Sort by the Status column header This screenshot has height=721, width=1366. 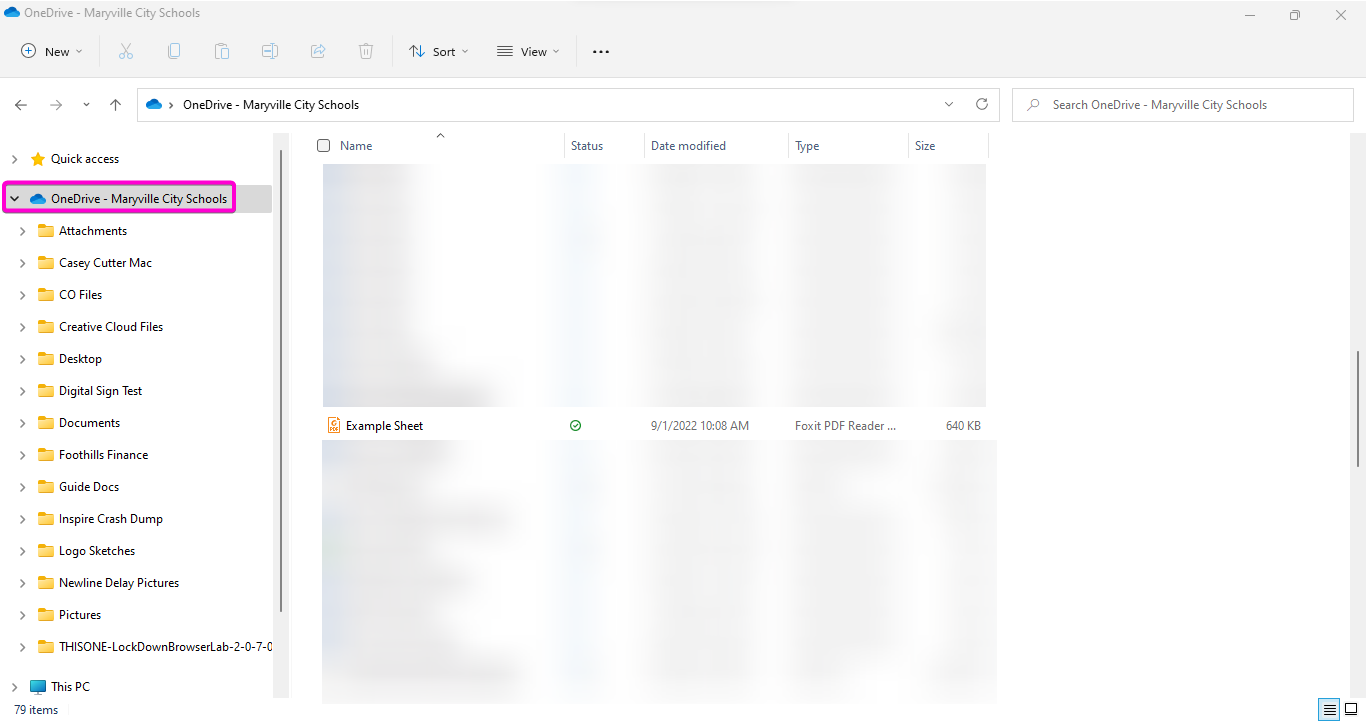pyautogui.click(x=587, y=146)
